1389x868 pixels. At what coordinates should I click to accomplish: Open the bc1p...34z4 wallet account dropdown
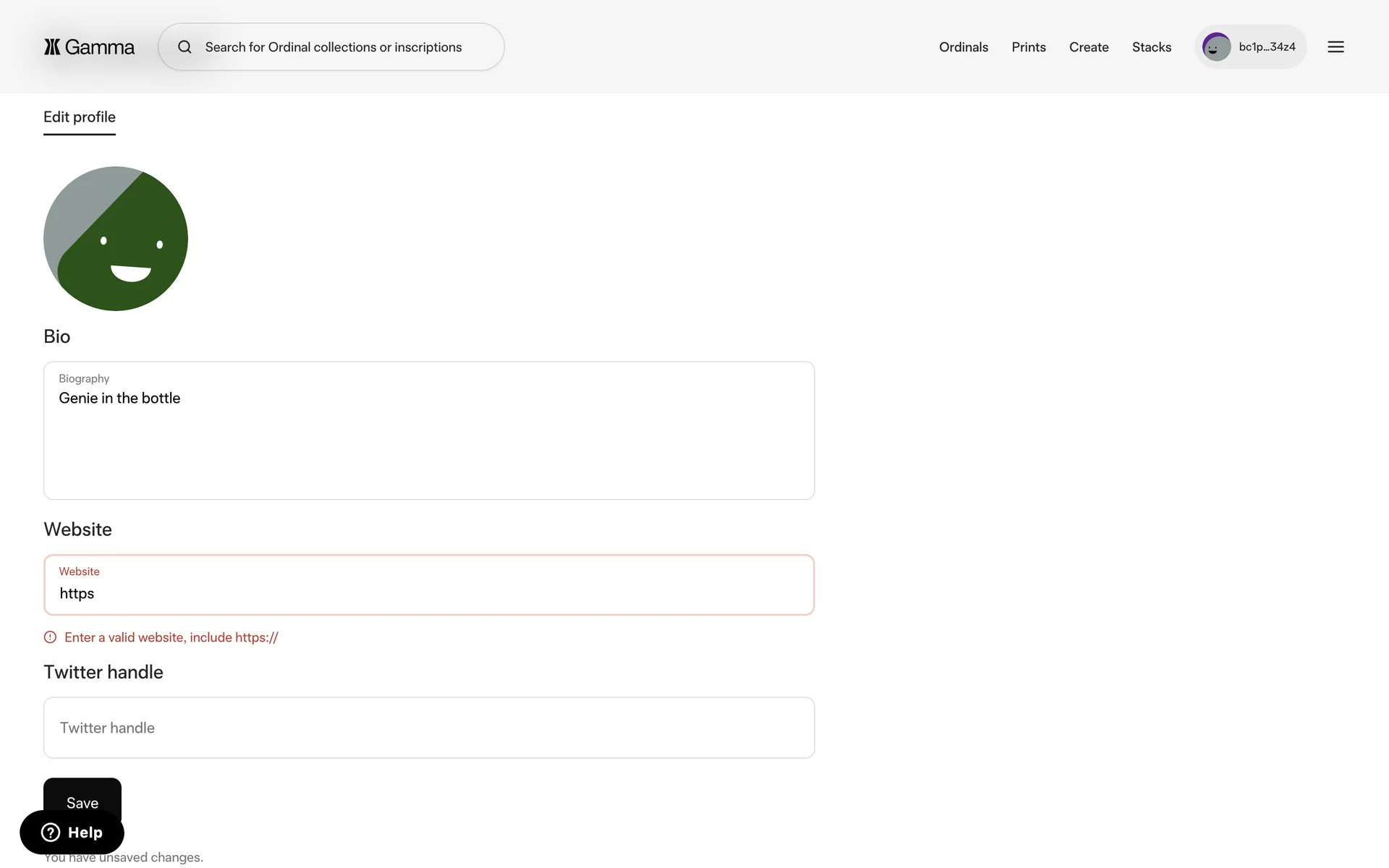coord(1266,47)
